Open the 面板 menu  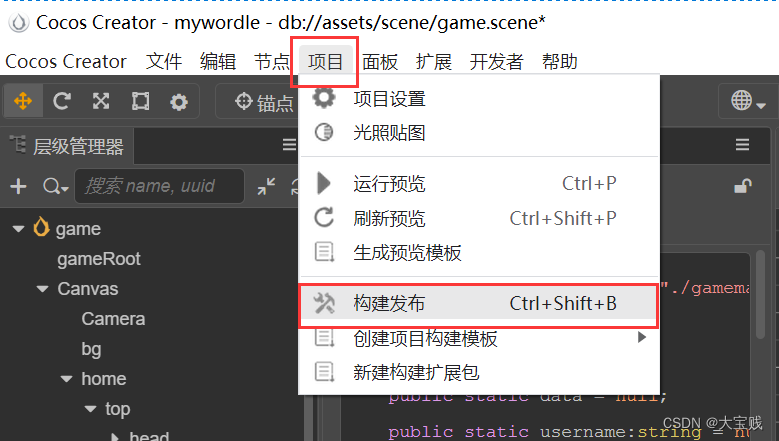click(380, 62)
